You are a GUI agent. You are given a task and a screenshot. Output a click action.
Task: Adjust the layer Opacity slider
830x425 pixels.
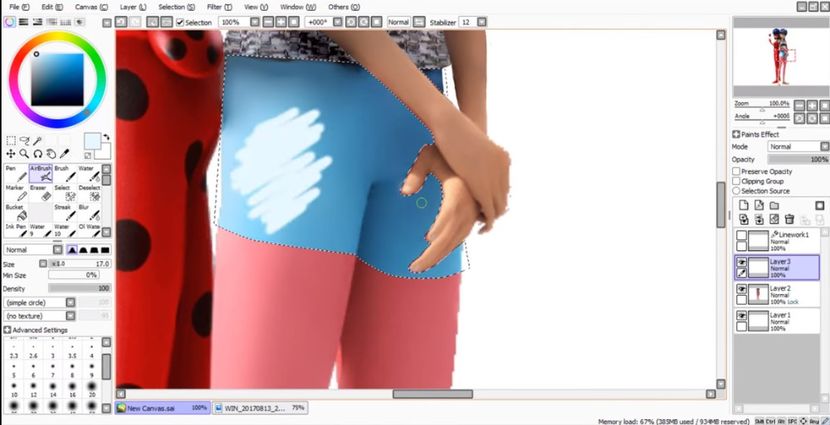[x=798, y=159]
